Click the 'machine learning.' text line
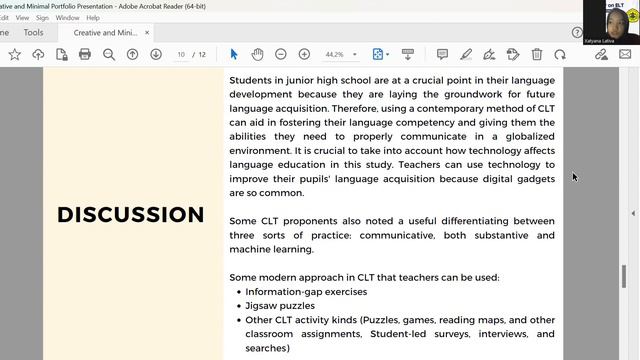The width and height of the screenshot is (640, 360). [x=271, y=249]
